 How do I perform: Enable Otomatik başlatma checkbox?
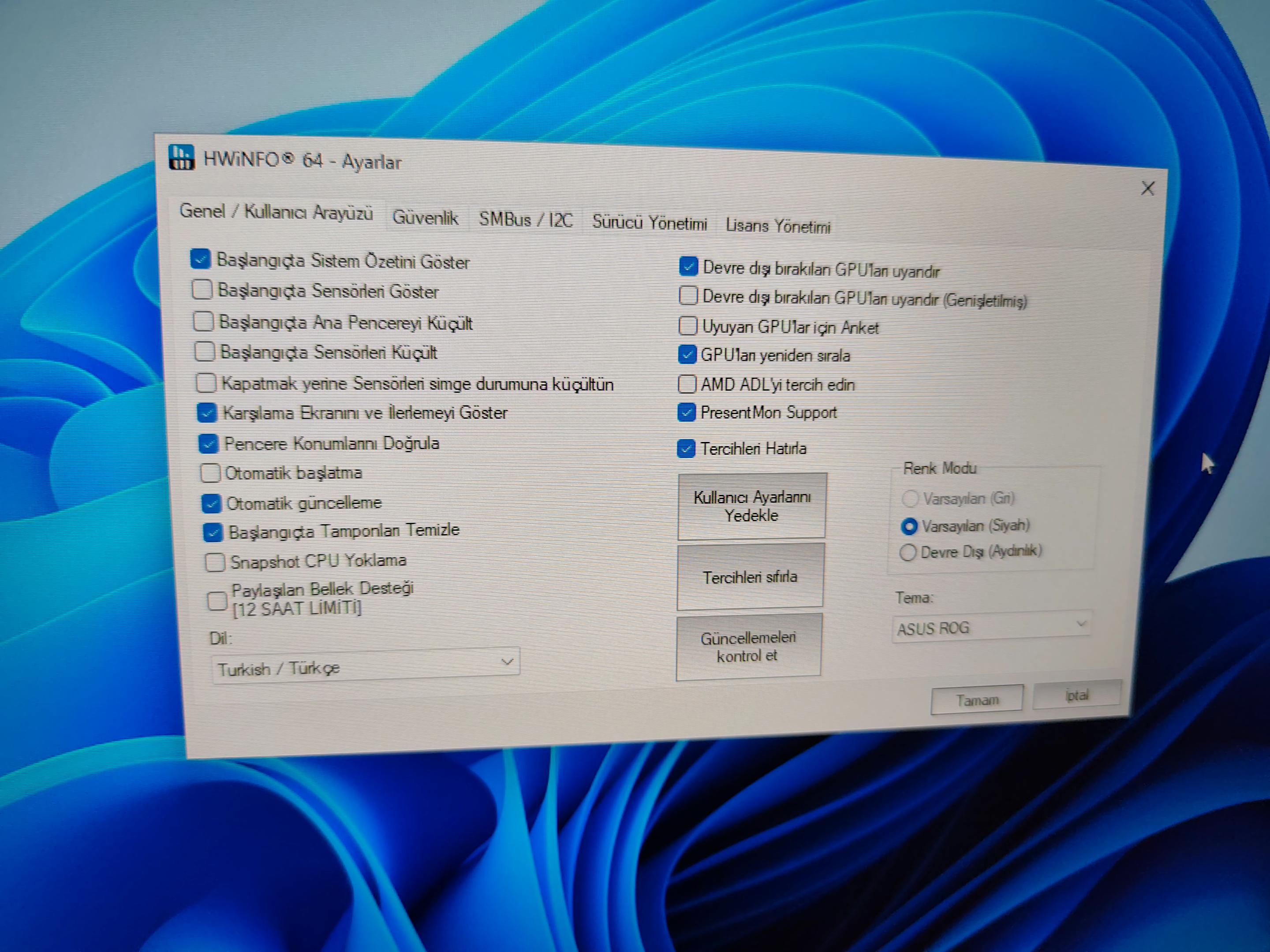[210, 473]
